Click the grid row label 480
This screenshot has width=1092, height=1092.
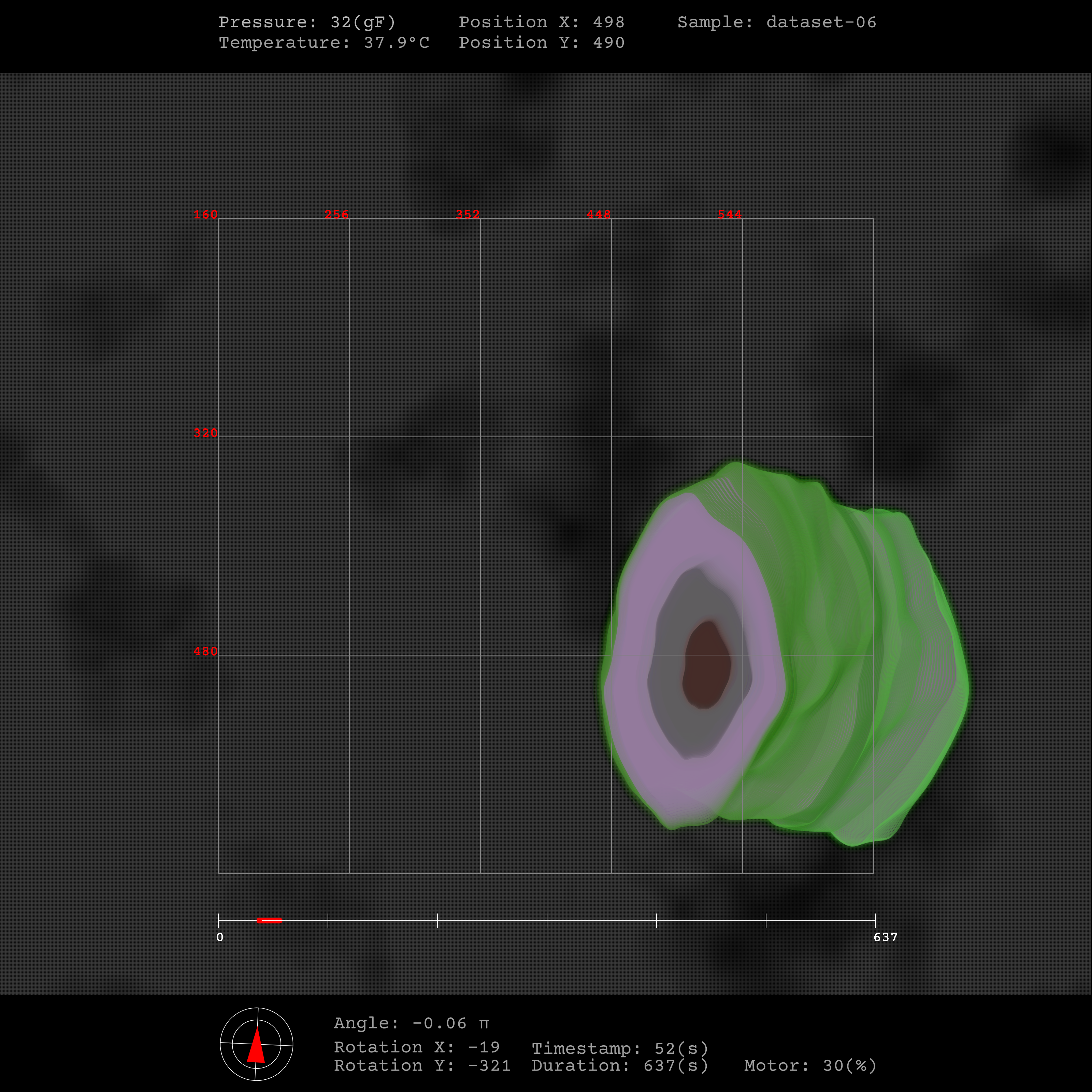205,652
